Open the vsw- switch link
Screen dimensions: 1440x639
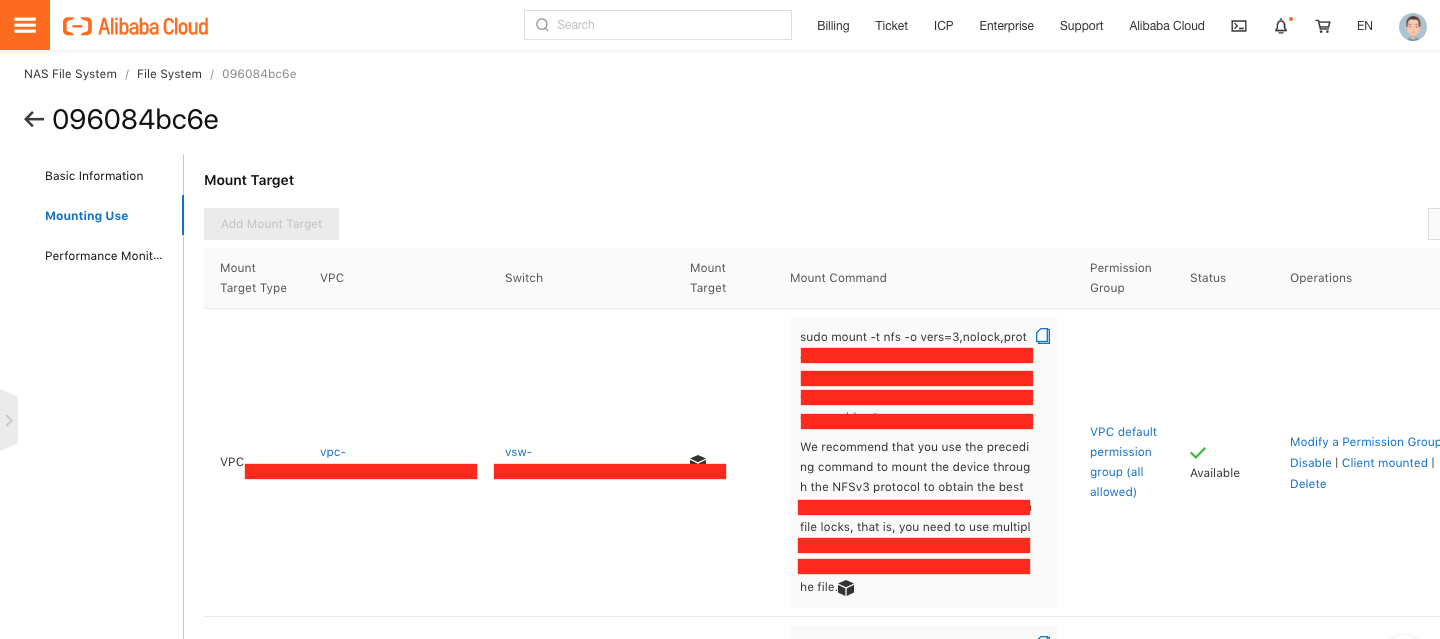click(x=518, y=452)
